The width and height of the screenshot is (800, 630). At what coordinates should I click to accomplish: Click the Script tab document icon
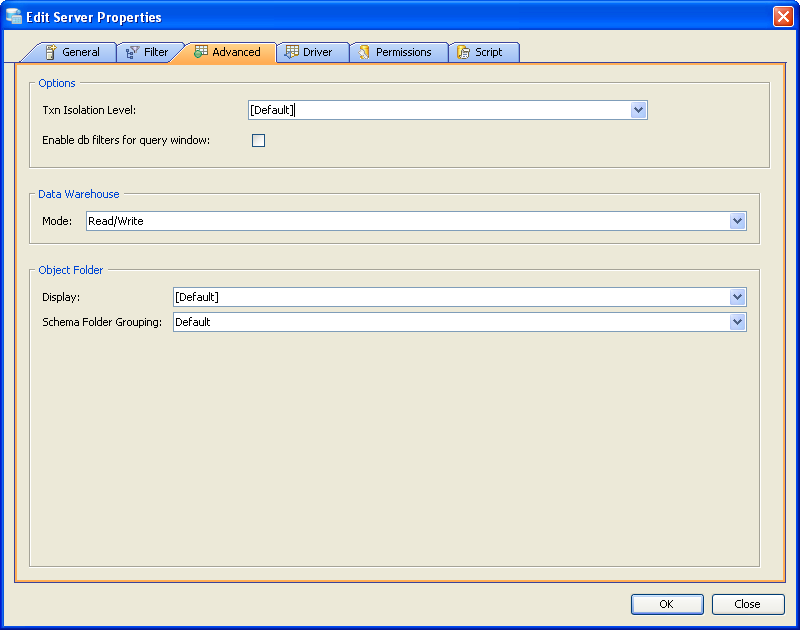(463, 52)
